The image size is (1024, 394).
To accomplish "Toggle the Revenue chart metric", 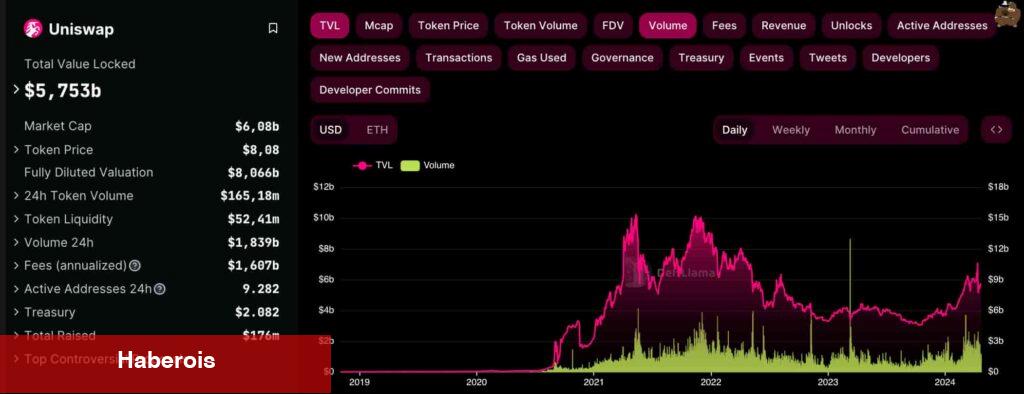I will (784, 25).
